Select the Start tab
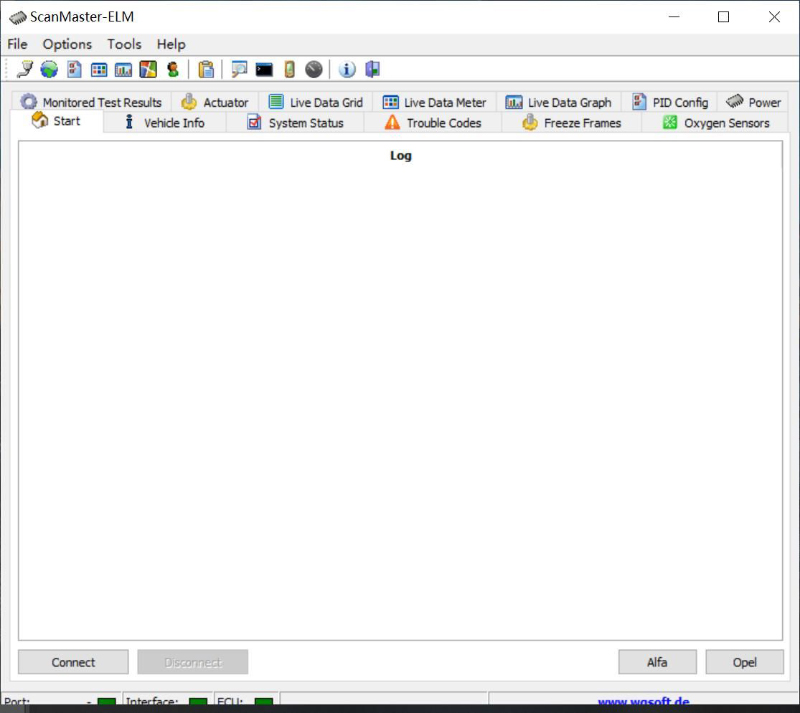The image size is (800, 713). pyautogui.click(x=57, y=121)
